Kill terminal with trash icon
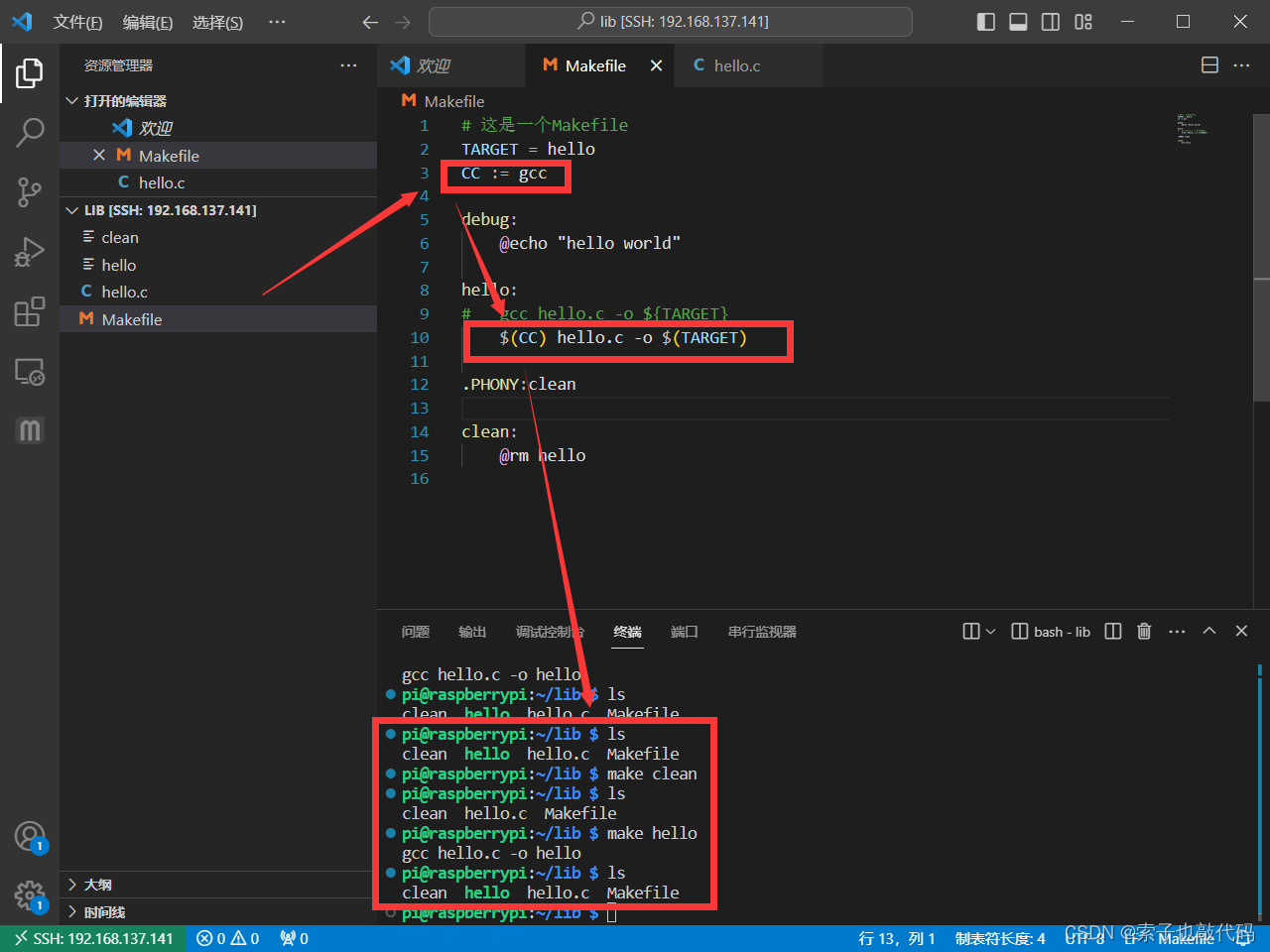The height and width of the screenshot is (952, 1270). (x=1144, y=632)
